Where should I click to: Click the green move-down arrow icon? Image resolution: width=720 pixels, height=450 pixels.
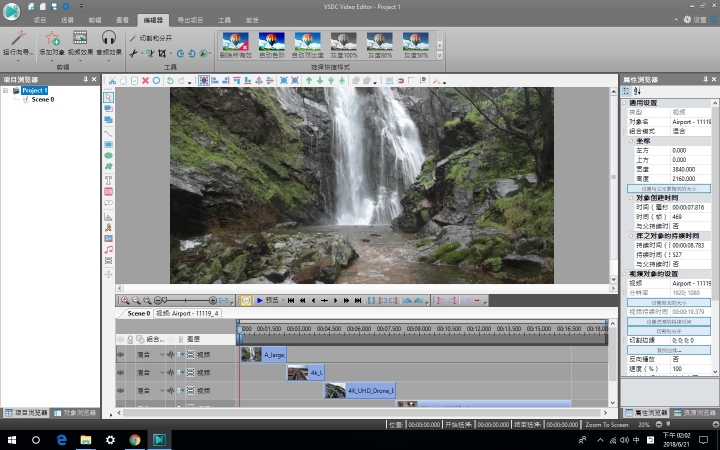(x=320, y=81)
